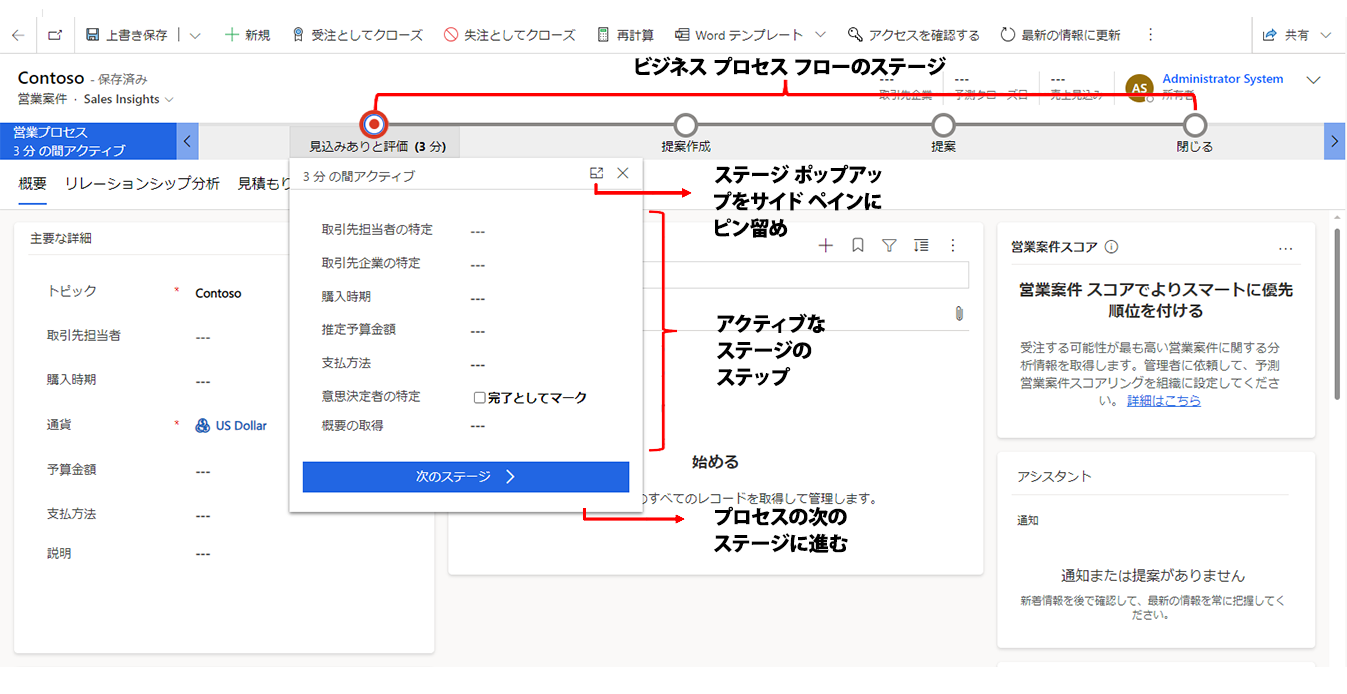Click 推定予算金額 field value in popup
The image size is (1347, 694).
pos(478,331)
